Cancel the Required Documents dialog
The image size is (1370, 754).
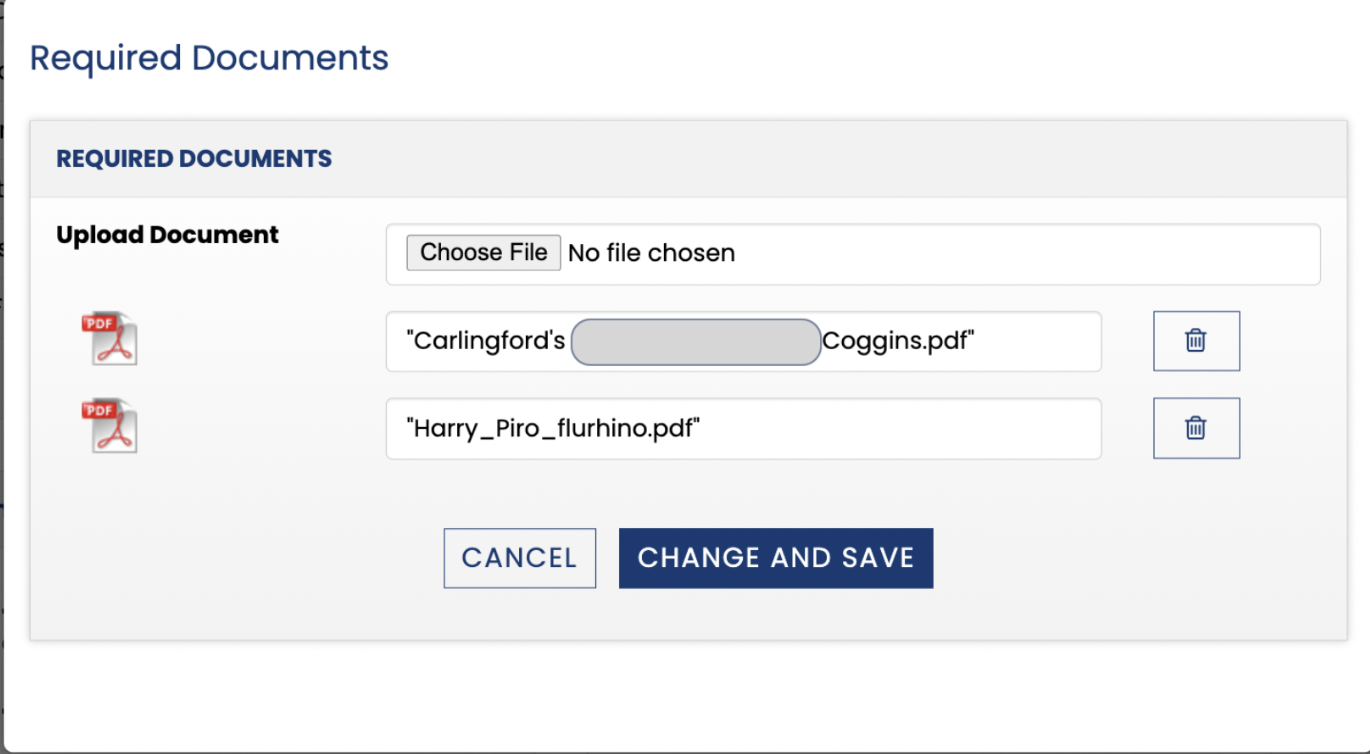tap(520, 558)
